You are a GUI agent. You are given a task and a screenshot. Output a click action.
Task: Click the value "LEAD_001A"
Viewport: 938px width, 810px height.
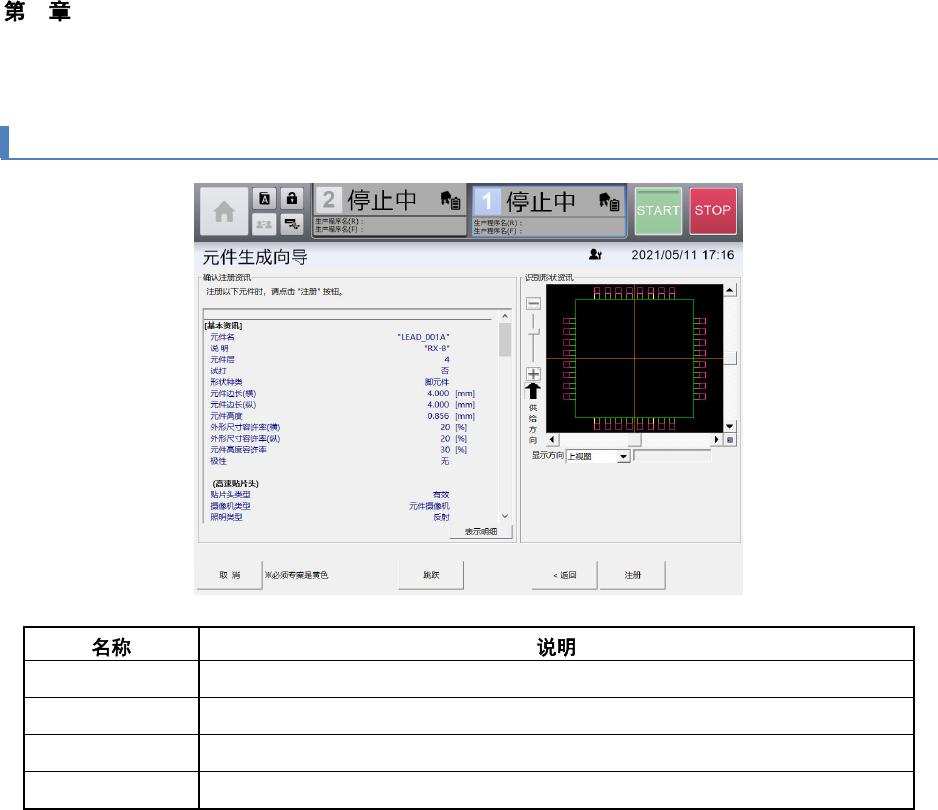point(424,337)
